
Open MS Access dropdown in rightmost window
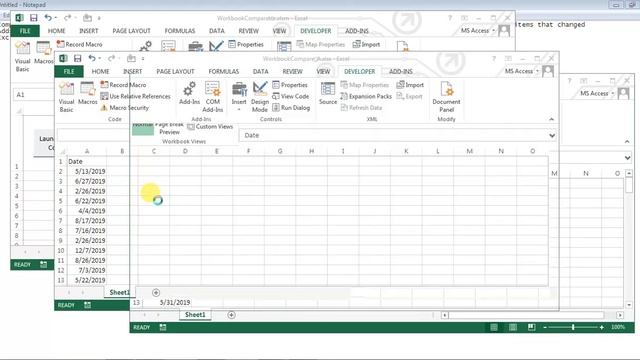597,93
